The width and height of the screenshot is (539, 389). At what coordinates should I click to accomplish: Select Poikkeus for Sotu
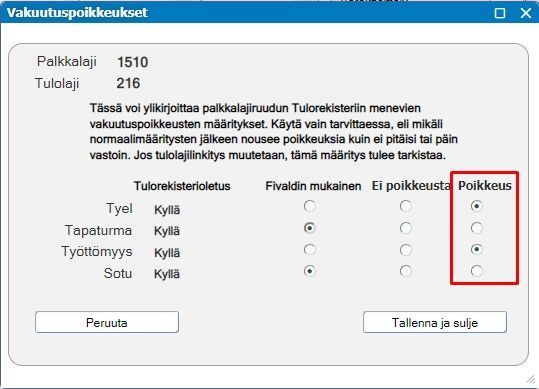(x=476, y=271)
